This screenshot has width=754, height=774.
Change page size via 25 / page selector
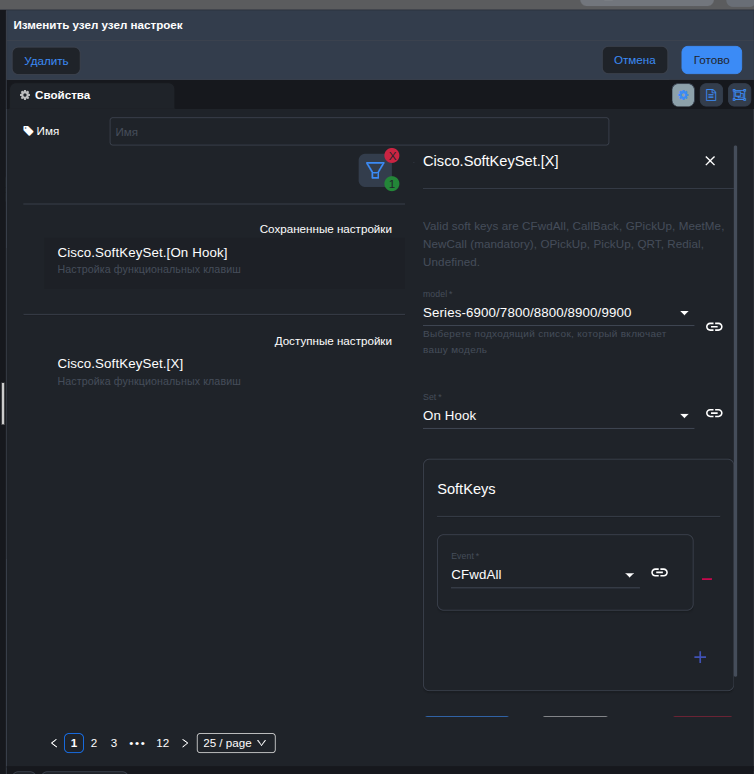tap(236, 743)
